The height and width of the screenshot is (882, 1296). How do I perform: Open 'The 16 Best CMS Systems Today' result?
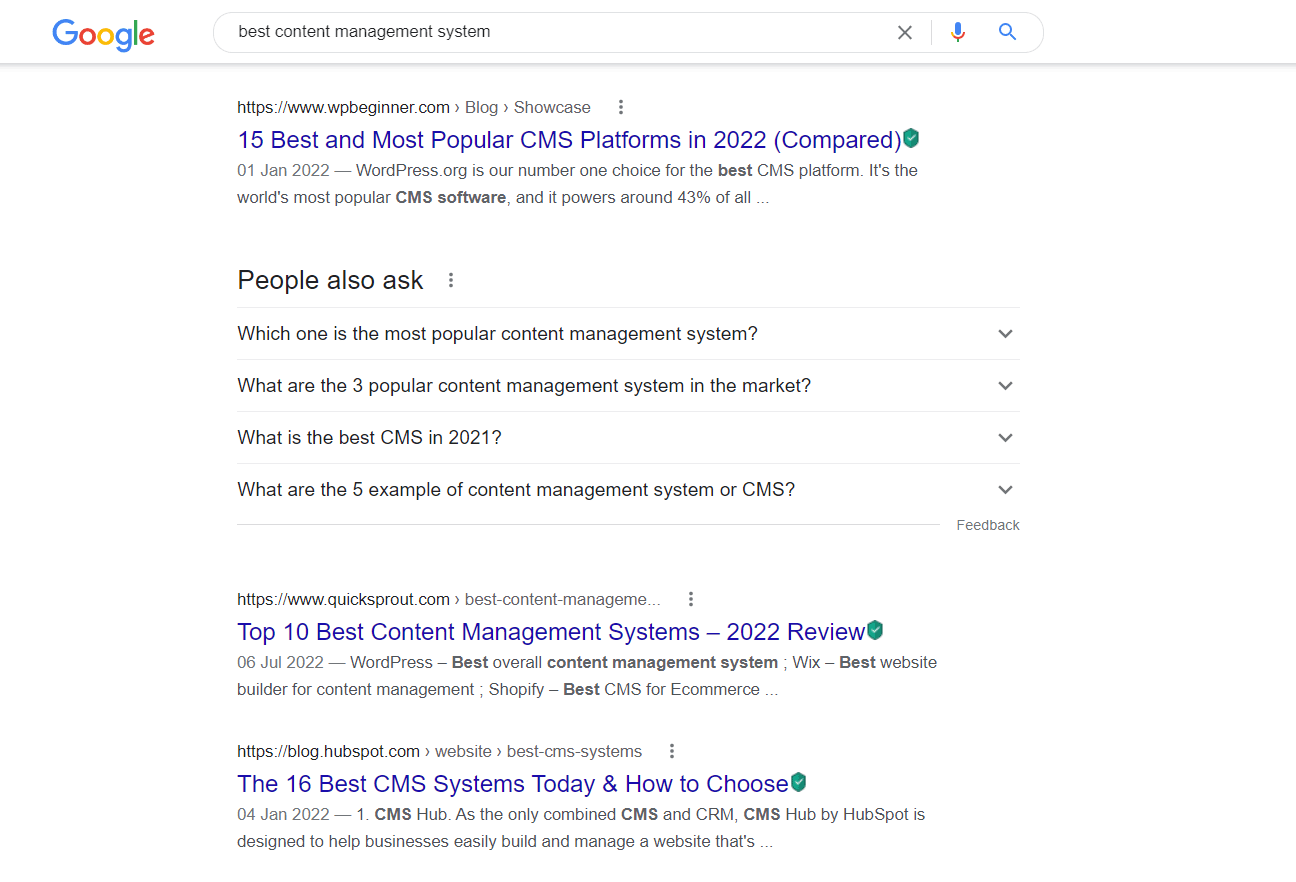click(x=513, y=784)
